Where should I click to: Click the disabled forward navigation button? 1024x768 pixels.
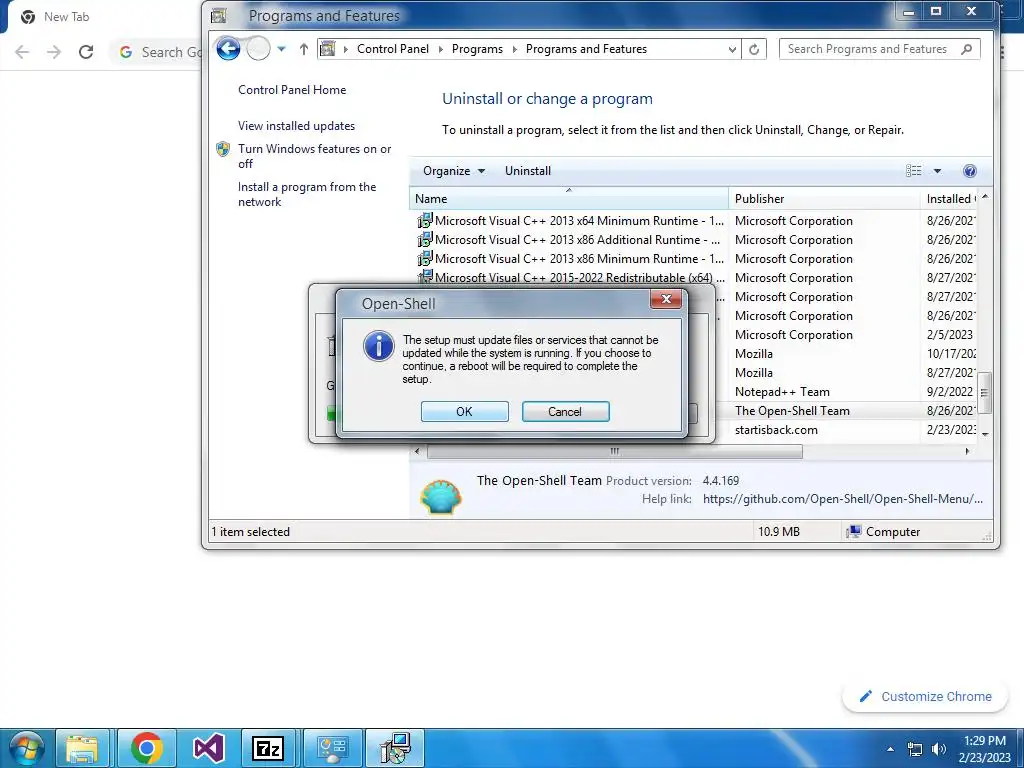pyautogui.click(x=259, y=48)
